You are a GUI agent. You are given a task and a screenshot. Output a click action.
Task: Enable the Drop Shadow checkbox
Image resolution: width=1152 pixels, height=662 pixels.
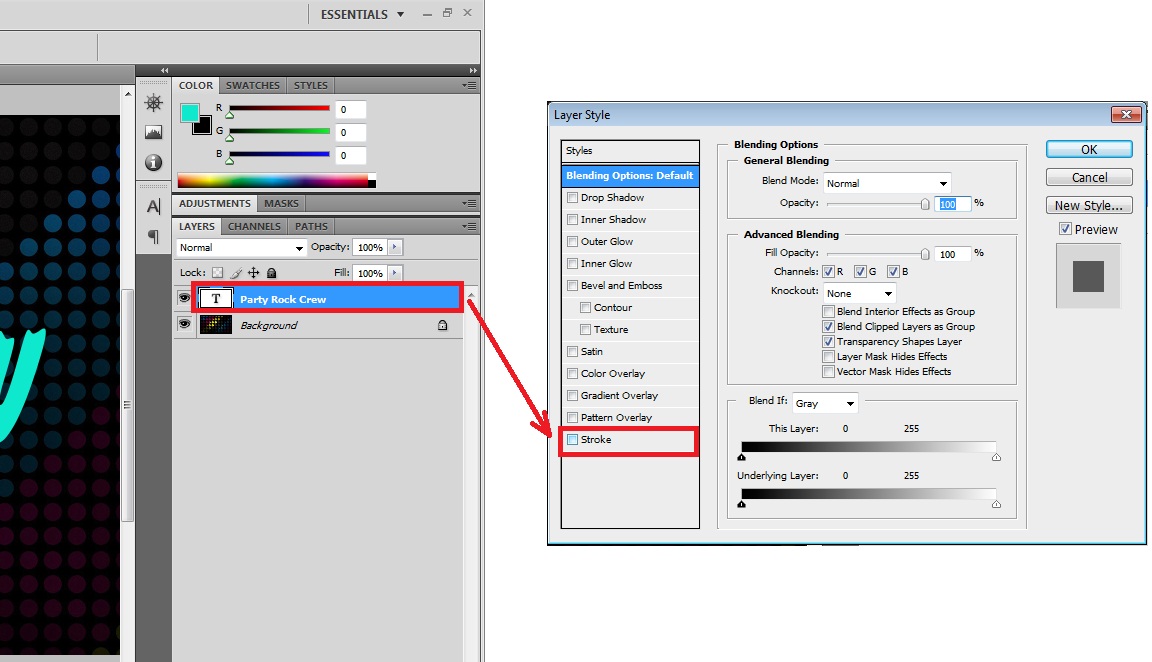click(x=572, y=197)
